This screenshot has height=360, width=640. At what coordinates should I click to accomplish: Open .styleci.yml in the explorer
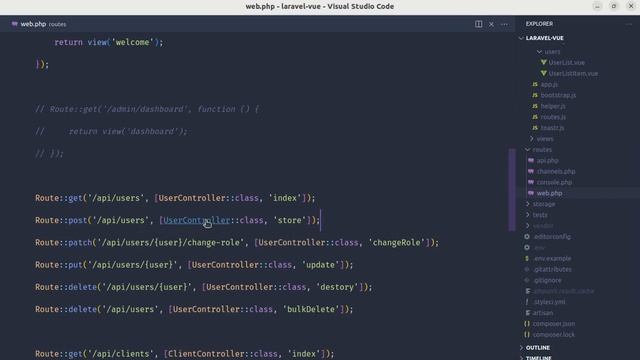[549, 302]
